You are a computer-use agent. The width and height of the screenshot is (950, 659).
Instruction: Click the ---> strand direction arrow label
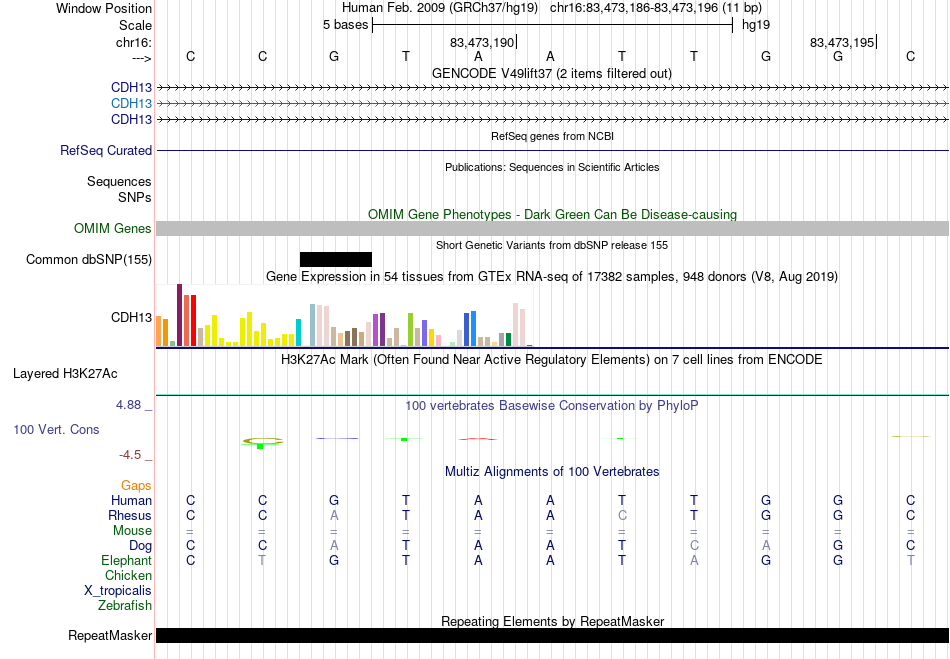(142, 58)
